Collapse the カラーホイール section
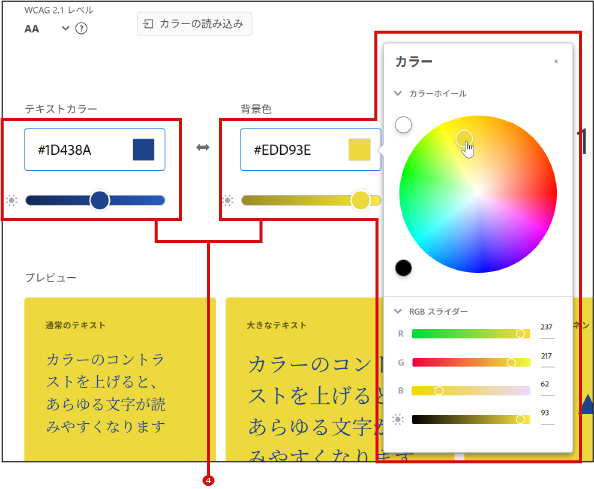This screenshot has width=594, height=489. click(x=398, y=93)
